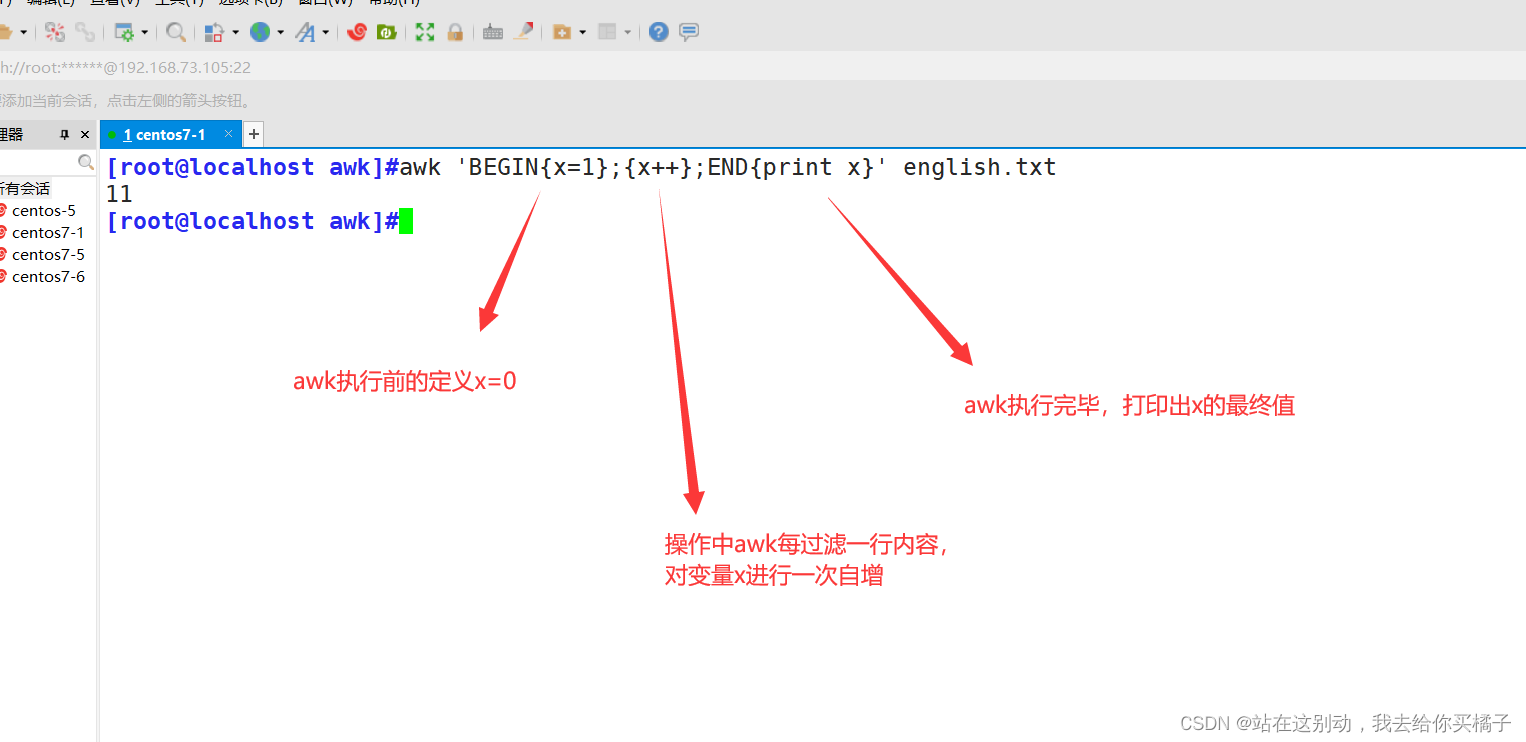Open the font selector icon

pos(305,32)
